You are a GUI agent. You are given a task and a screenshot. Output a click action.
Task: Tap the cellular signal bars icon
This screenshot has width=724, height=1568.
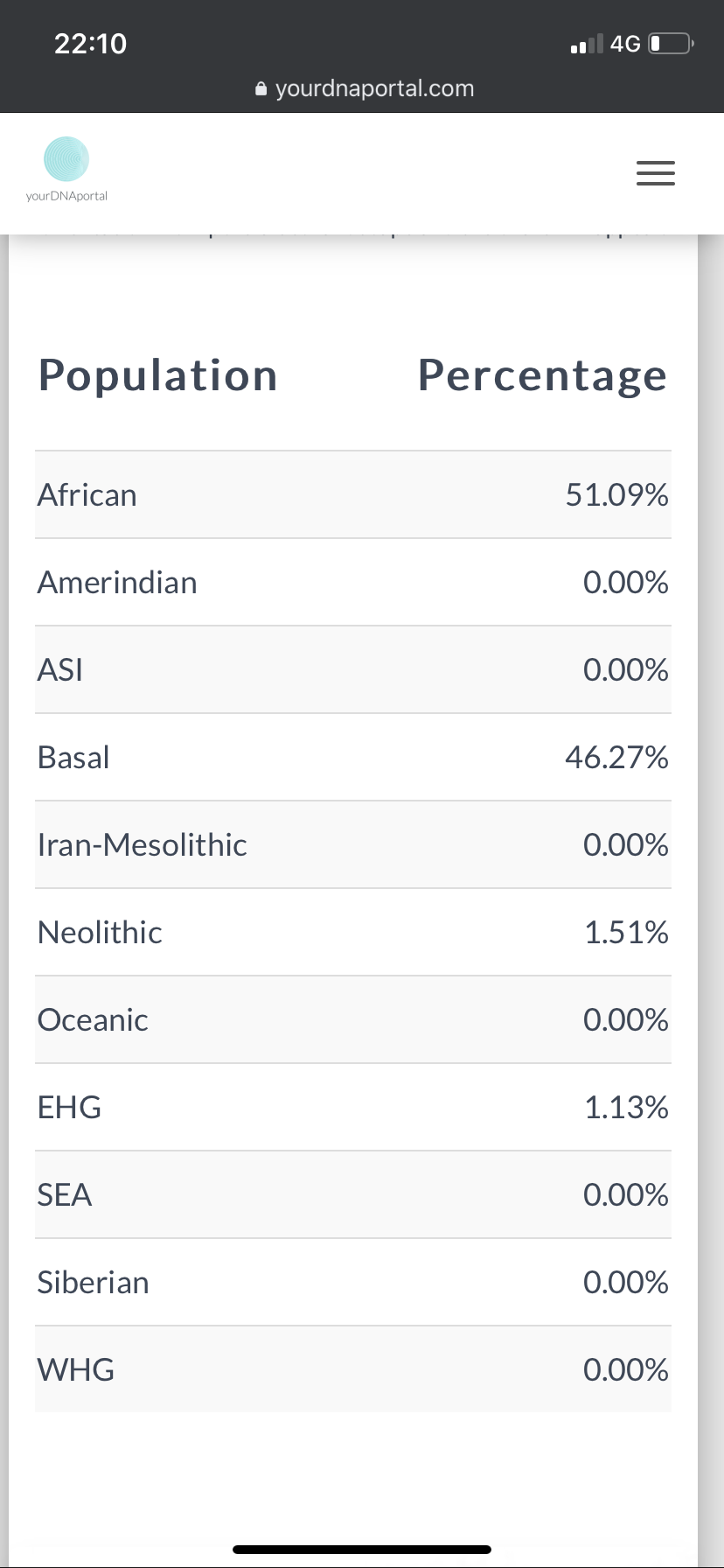click(586, 44)
